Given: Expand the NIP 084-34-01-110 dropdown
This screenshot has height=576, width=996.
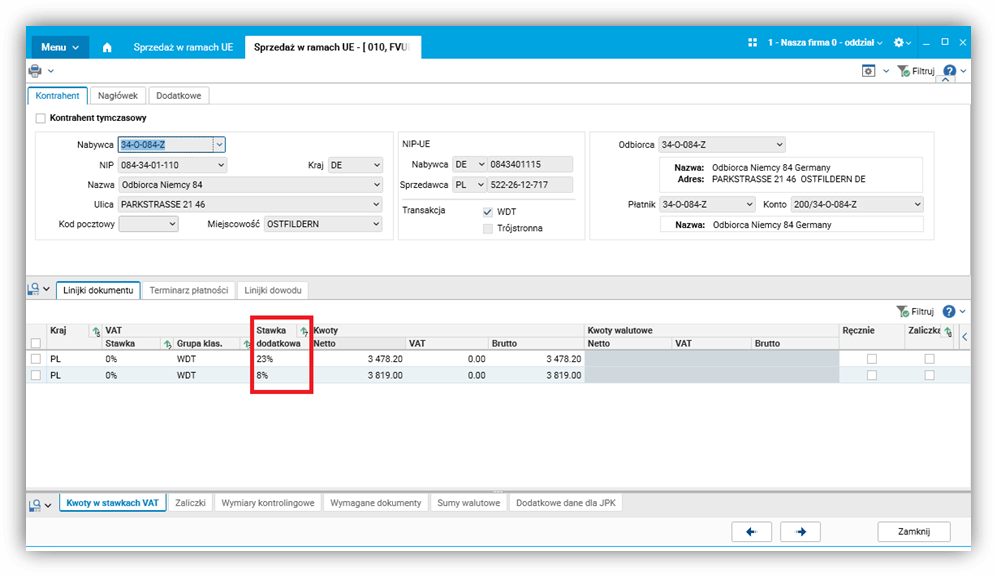Looking at the screenshot, I should tap(221, 165).
